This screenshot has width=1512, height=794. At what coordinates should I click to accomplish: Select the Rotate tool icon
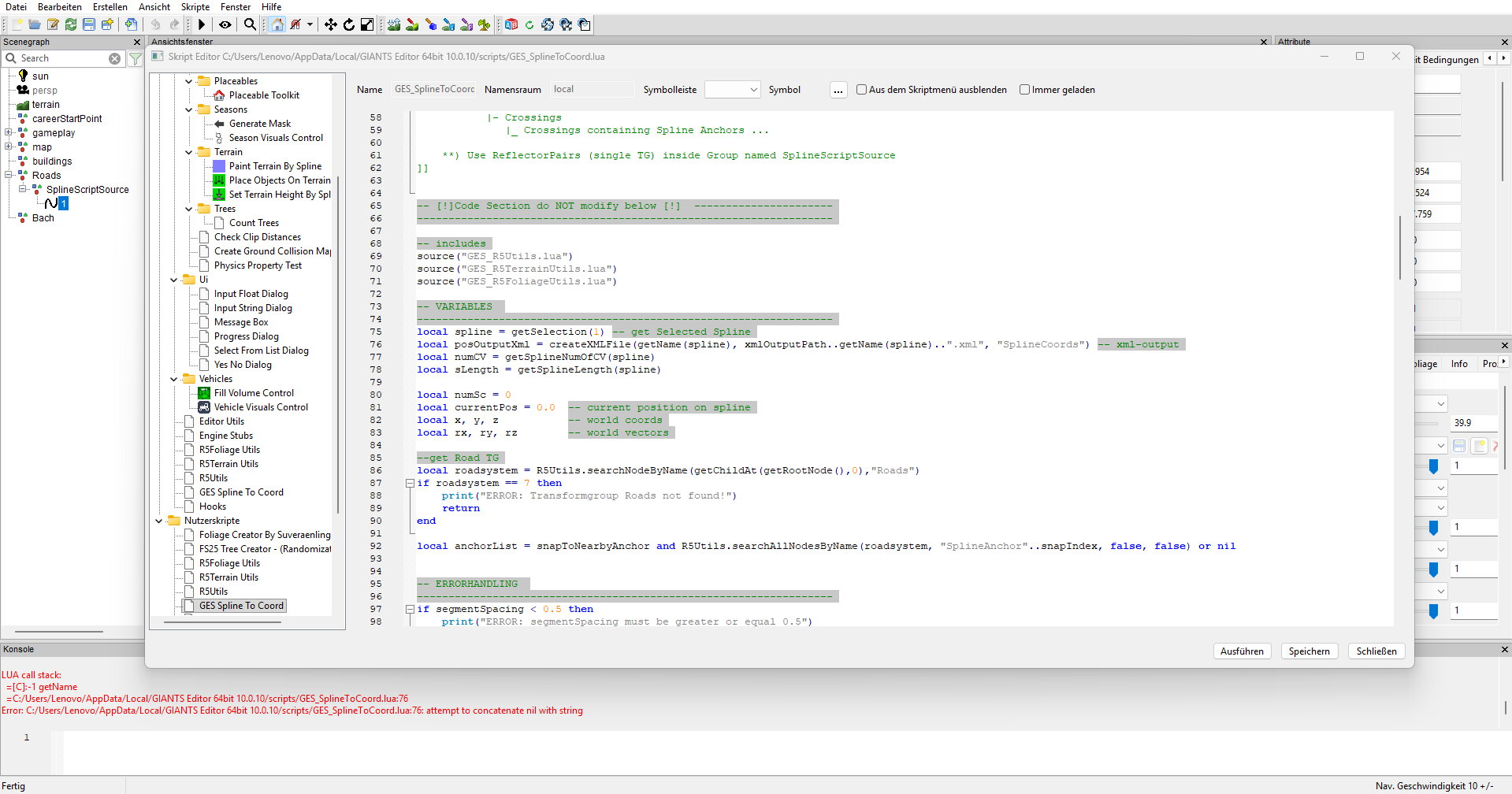pos(349,24)
